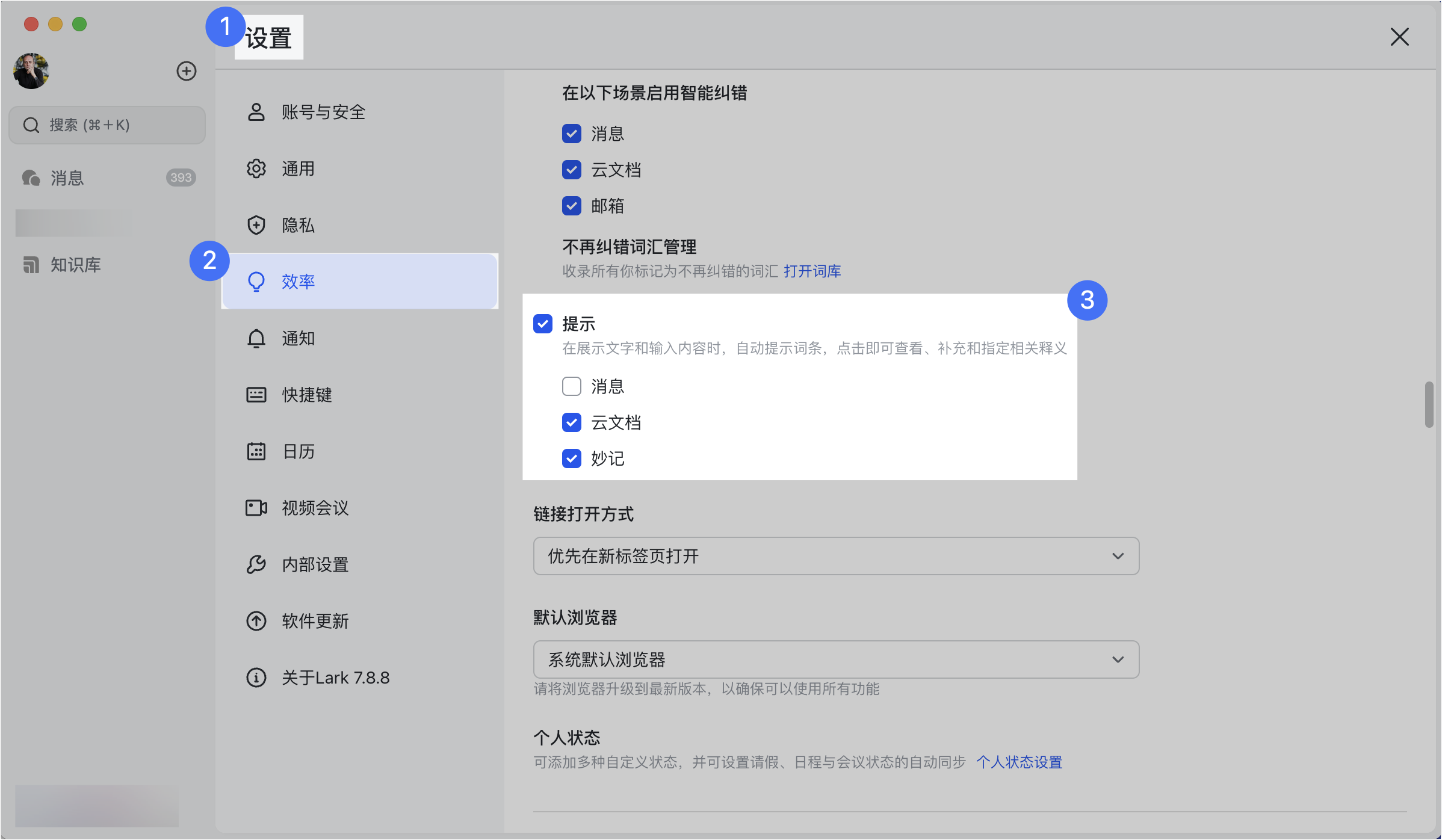Select the 快捷键 keyboard icon

(x=256, y=395)
